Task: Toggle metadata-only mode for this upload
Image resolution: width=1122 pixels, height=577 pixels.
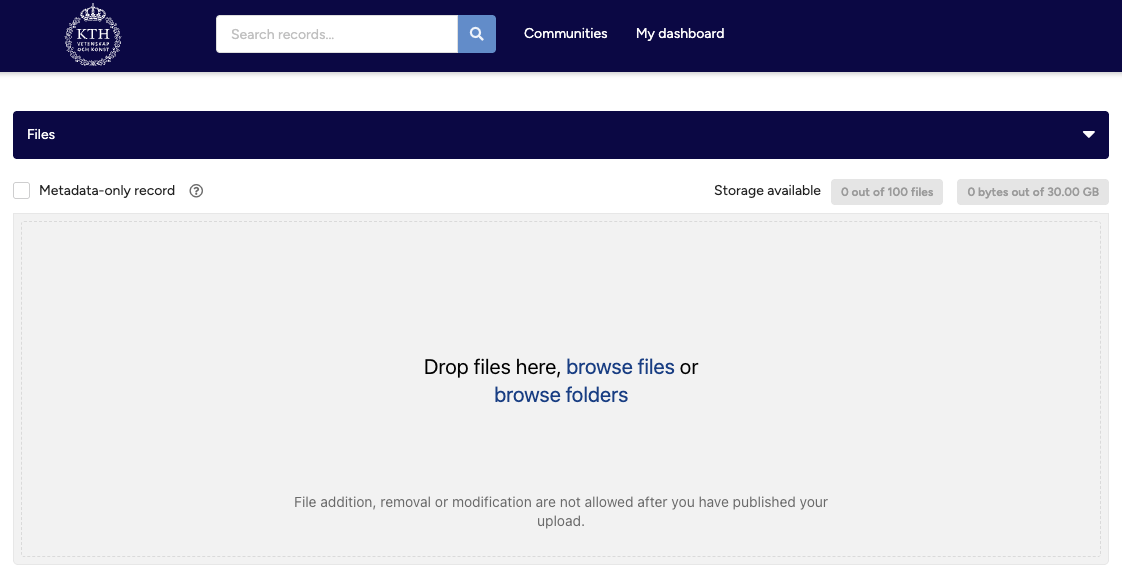Action: click(21, 190)
